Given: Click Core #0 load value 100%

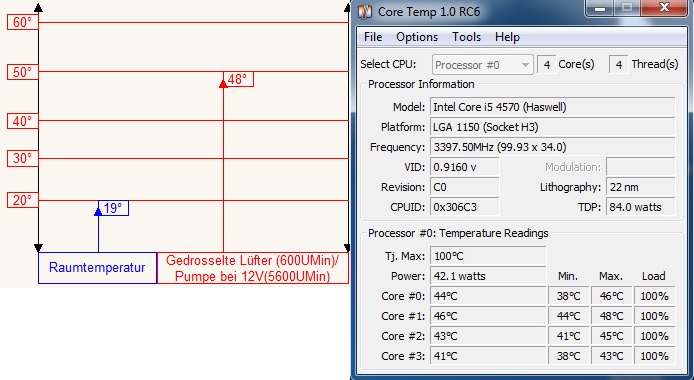Looking at the screenshot, I should tap(654, 296).
